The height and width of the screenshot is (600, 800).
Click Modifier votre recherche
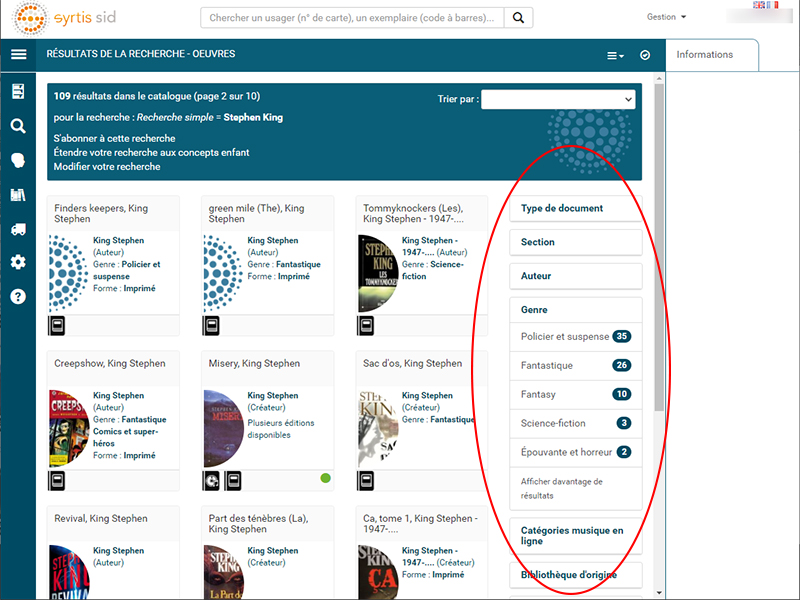107,167
